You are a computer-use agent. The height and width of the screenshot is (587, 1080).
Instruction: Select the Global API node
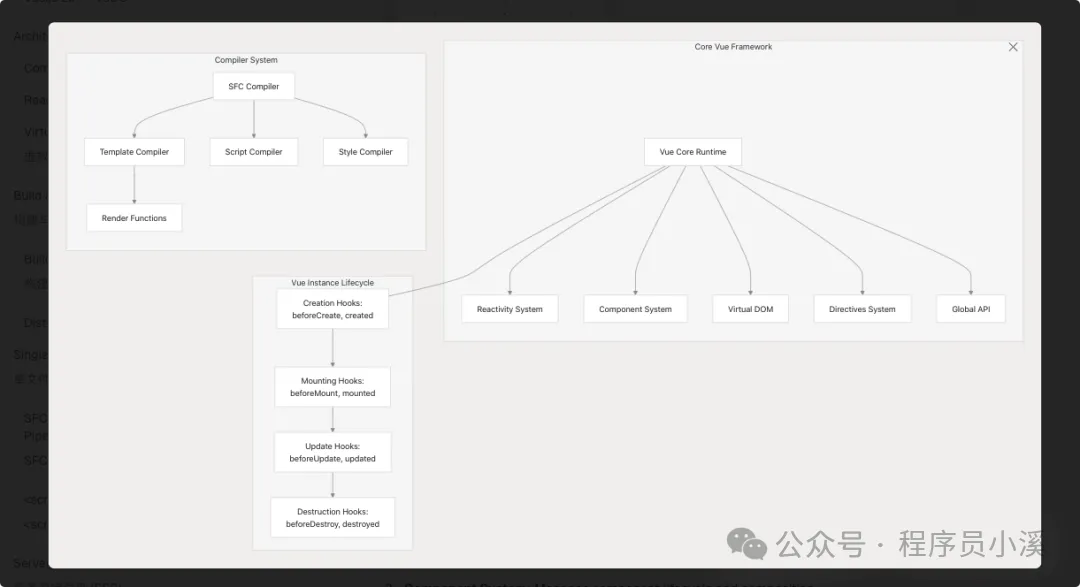[970, 309]
